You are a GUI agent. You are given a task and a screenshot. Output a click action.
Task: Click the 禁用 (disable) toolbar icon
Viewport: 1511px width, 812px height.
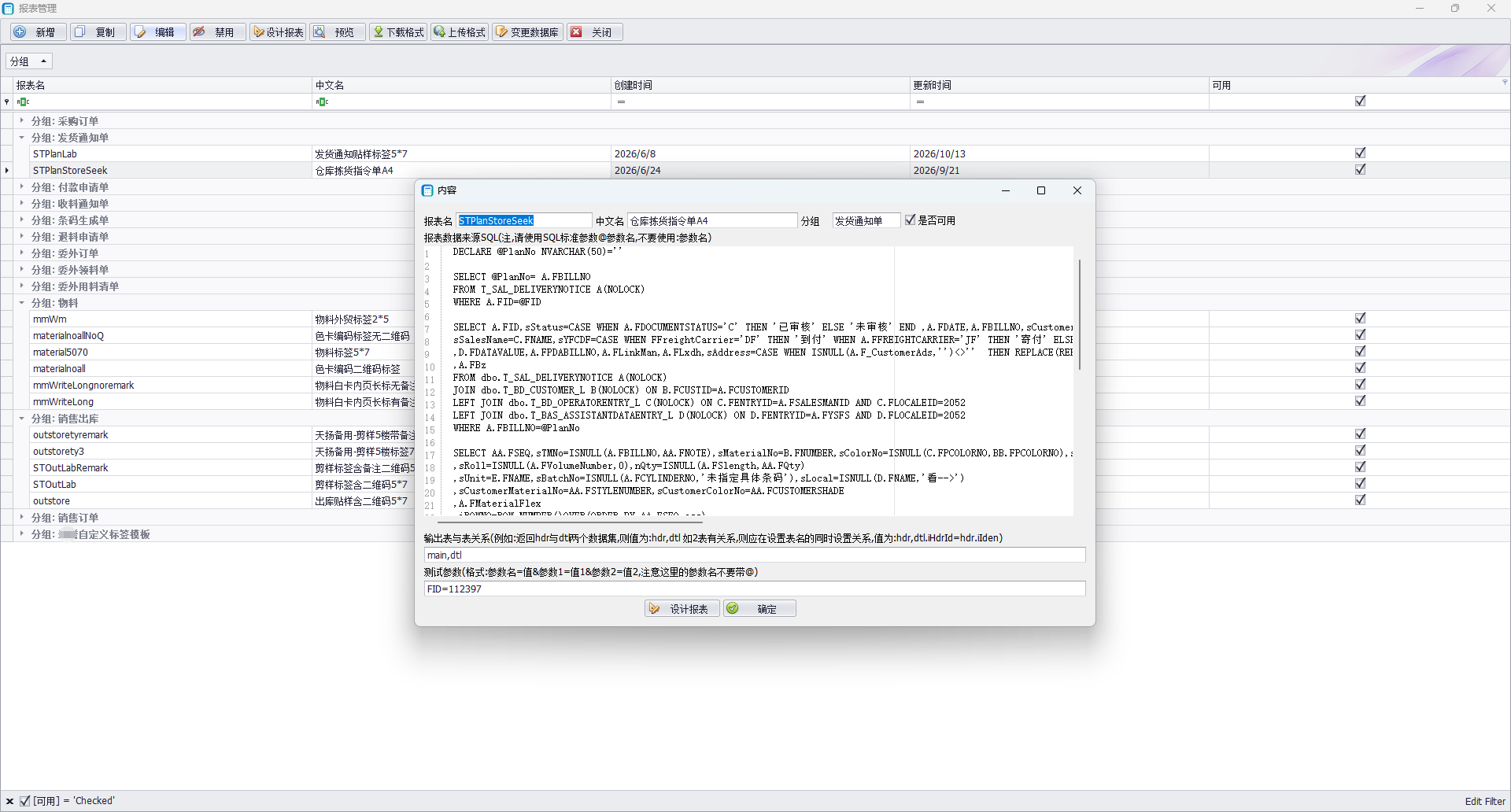click(200, 32)
